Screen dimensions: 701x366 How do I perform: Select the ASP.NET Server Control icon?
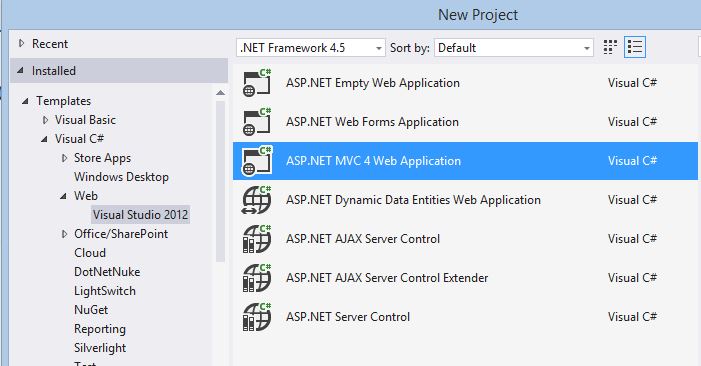[257, 316]
